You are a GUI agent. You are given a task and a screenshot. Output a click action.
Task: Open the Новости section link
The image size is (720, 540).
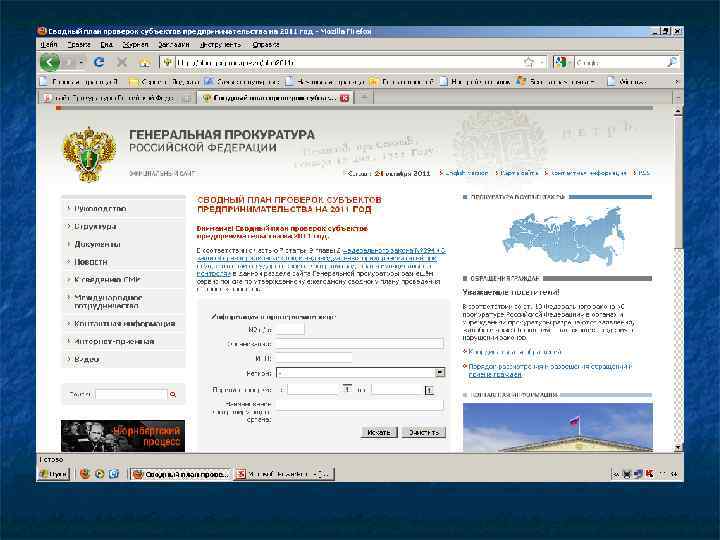pos(90,262)
